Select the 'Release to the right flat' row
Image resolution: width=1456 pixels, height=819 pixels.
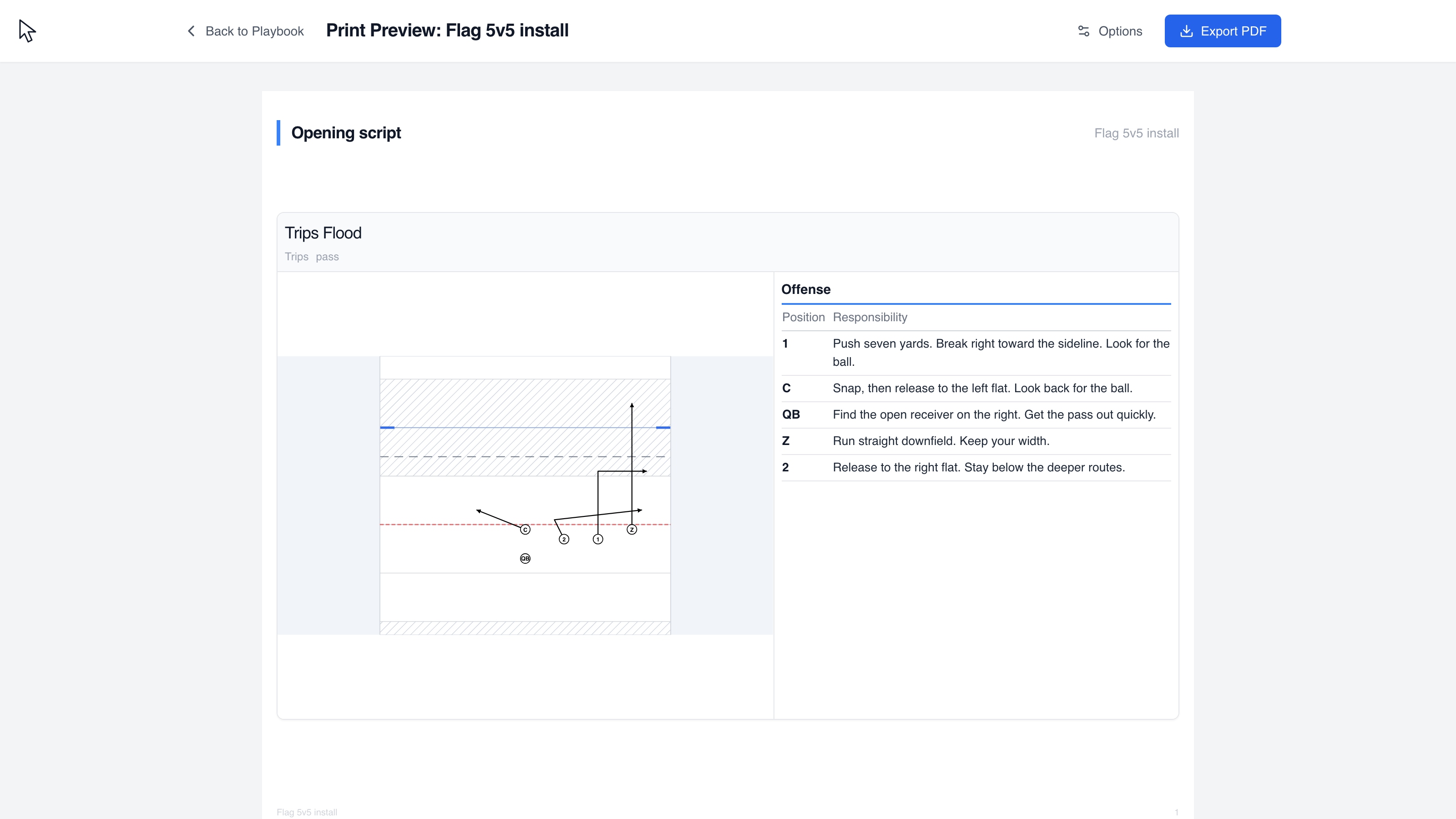click(x=976, y=467)
